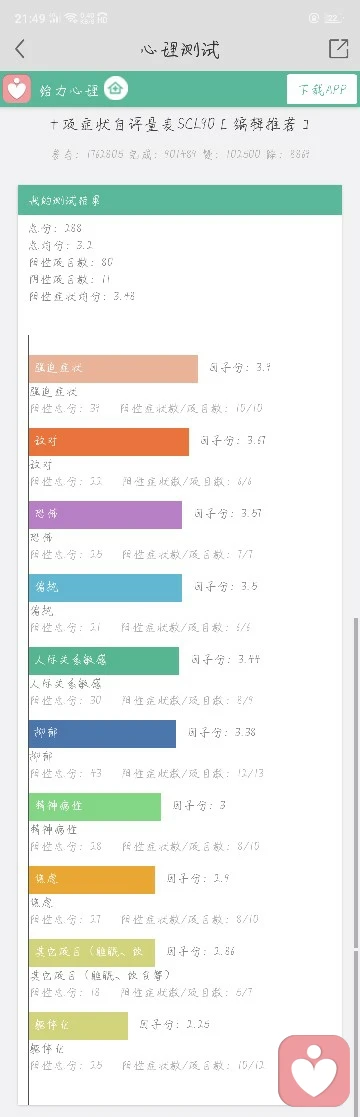Screen dimensions: 360x1117
Task: Click the vertical scrollbar on right edge
Action: (x=357, y=784)
